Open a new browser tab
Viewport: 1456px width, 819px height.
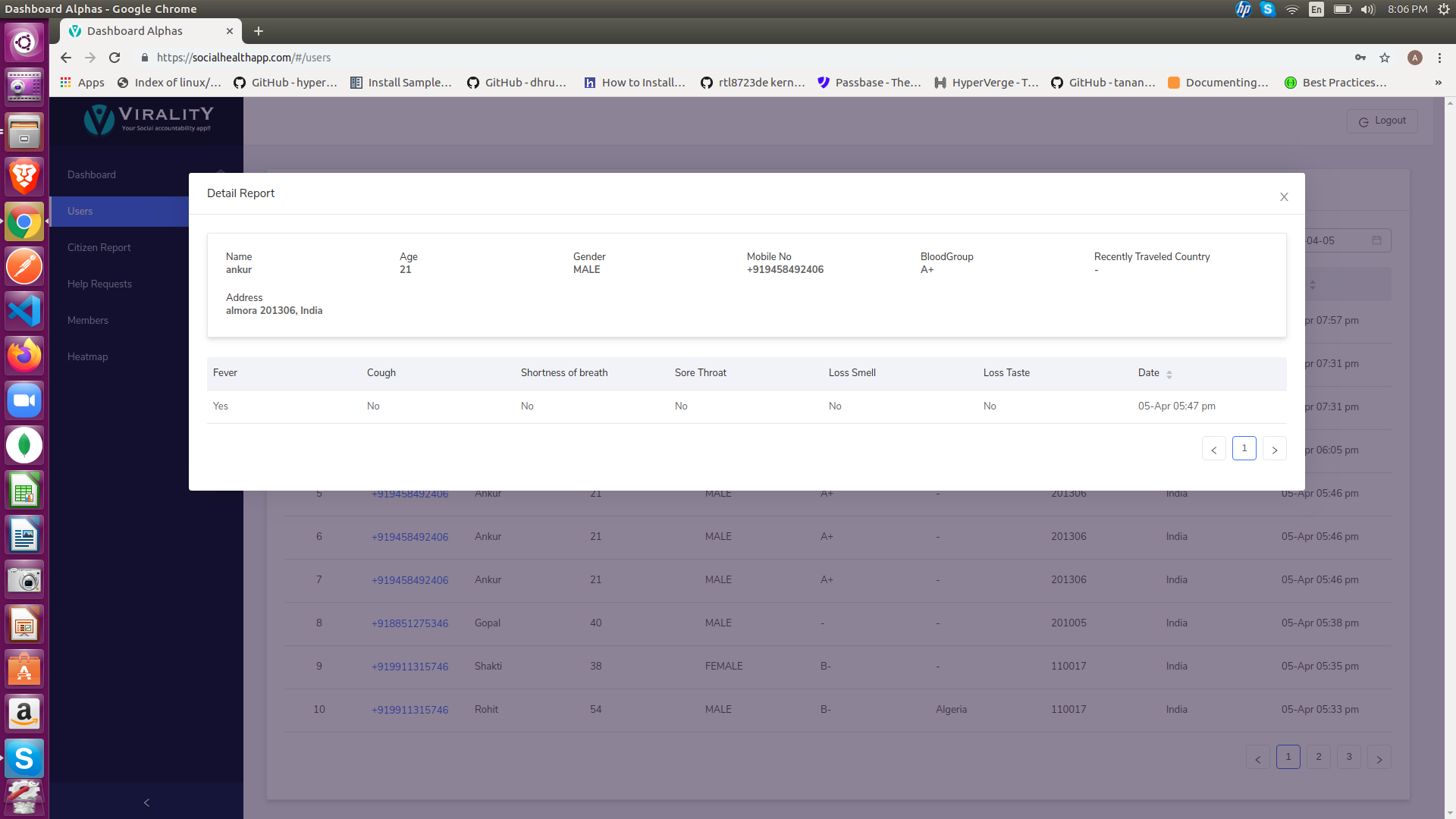point(259,31)
